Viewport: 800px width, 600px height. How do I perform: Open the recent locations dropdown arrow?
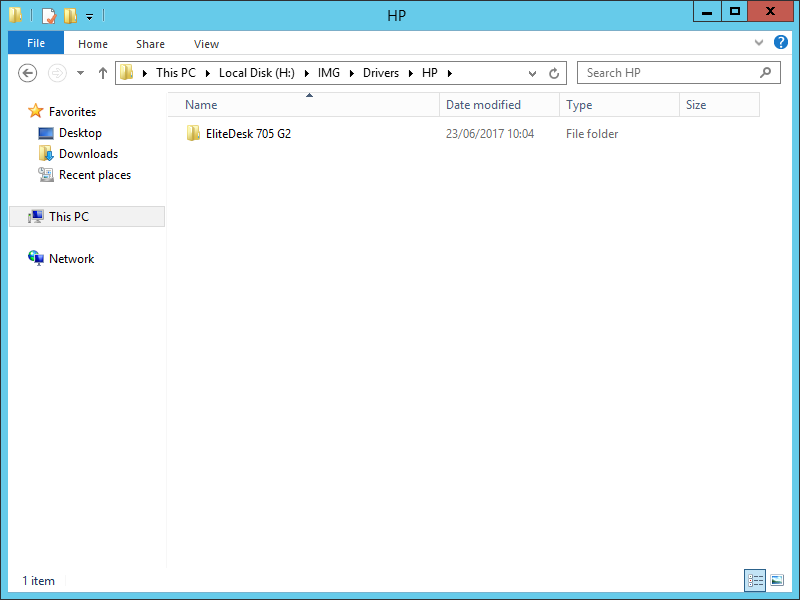pos(81,73)
